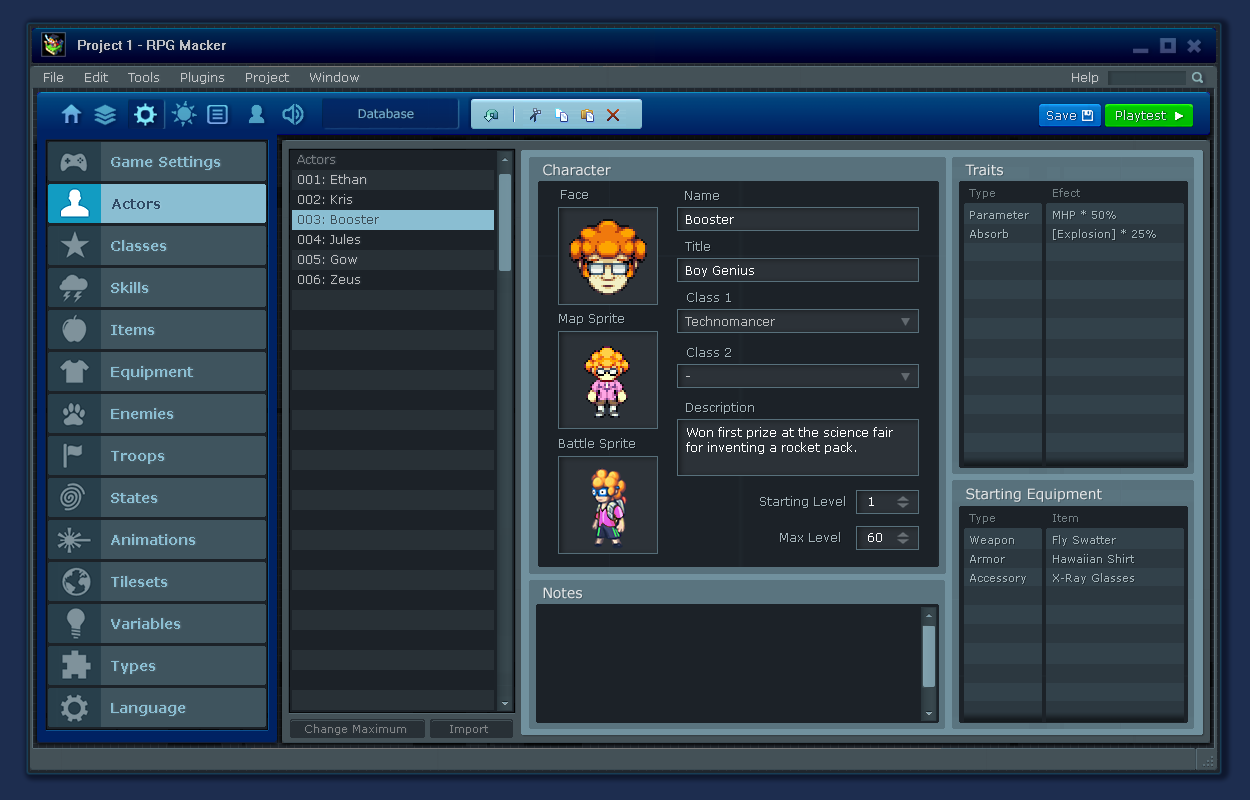The image size is (1250, 800).
Task: Open the Troops category
Action: [x=157, y=456]
